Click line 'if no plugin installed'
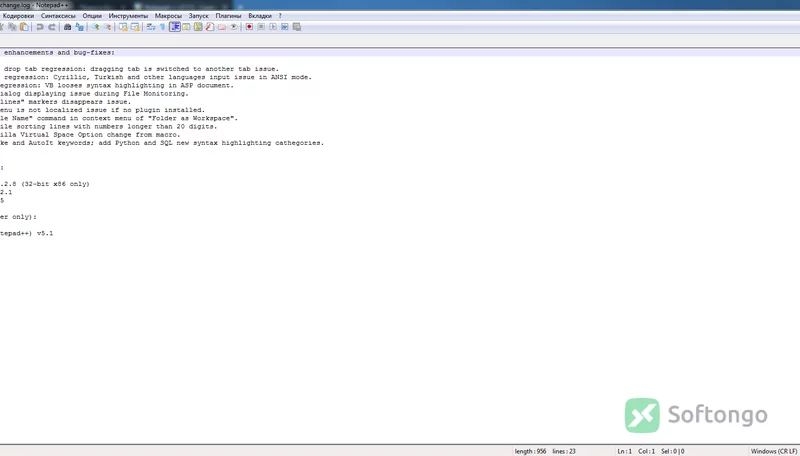Screen dimensions: 800x456 pos(103,110)
